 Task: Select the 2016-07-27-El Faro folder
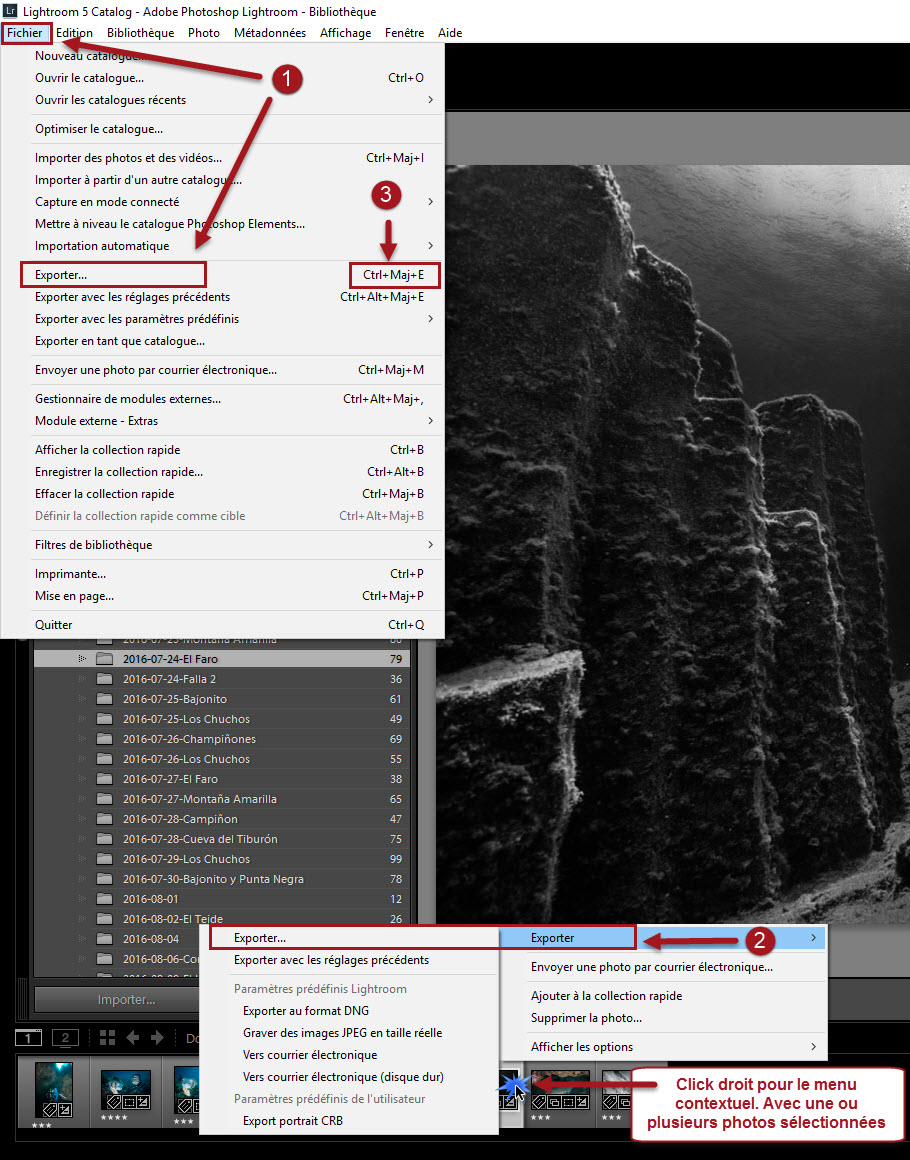pyautogui.click(x=221, y=779)
